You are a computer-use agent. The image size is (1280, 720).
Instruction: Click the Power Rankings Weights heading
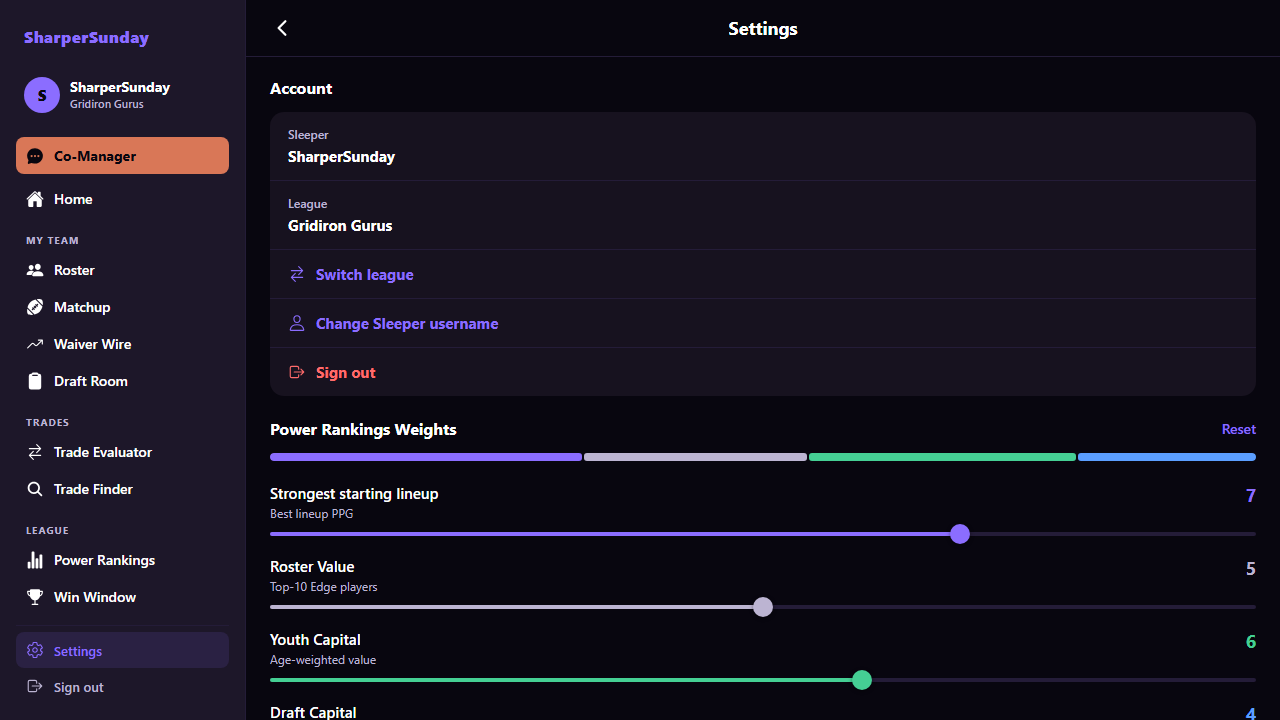point(363,429)
